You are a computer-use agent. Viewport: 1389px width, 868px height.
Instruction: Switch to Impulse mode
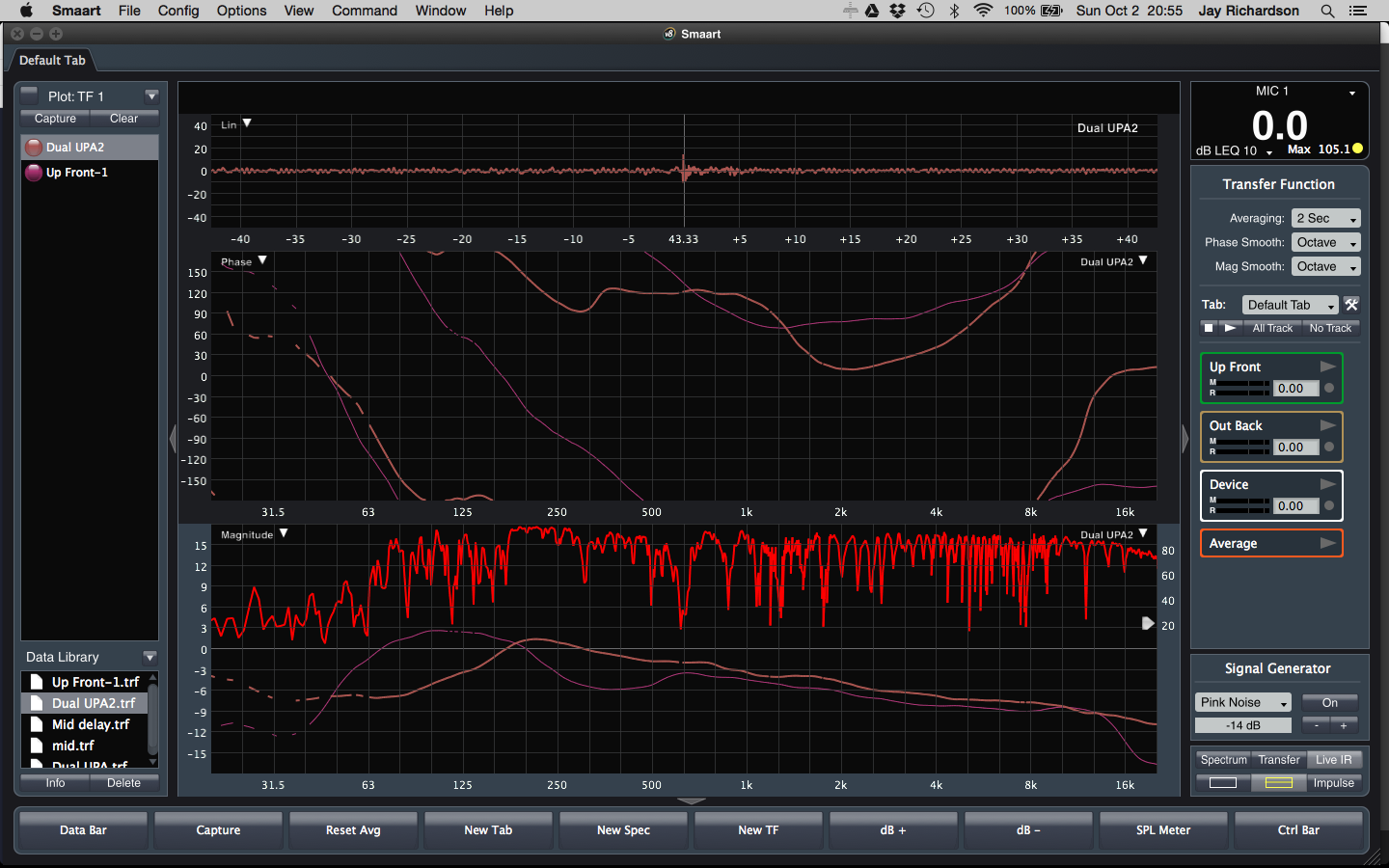(x=1334, y=783)
